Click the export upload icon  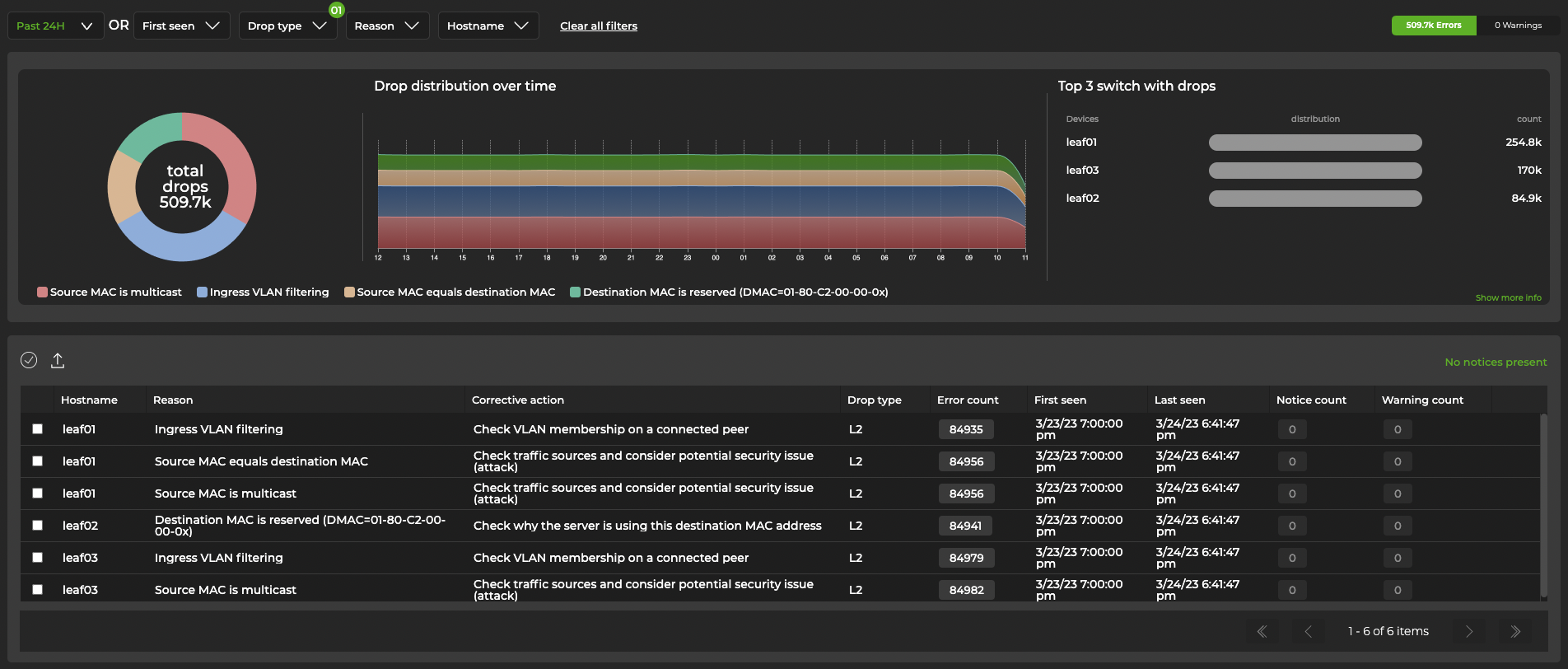(58, 360)
